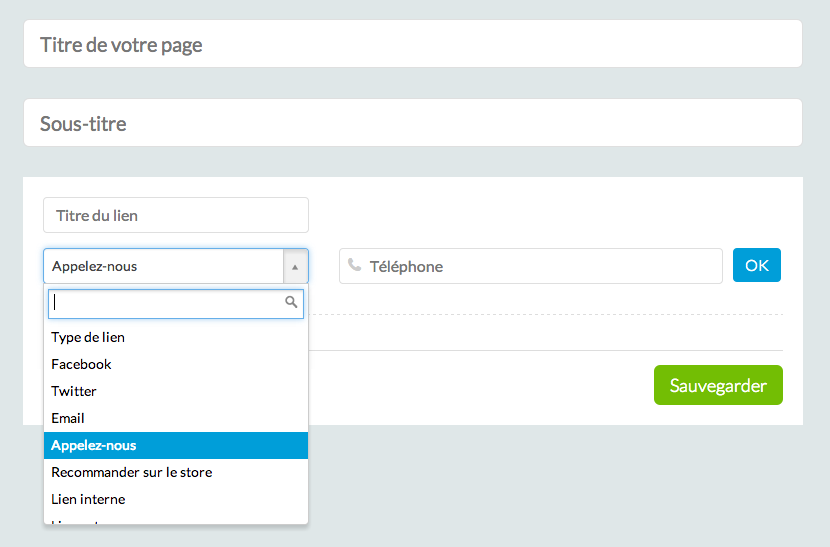The height and width of the screenshot is (547, 830).
Task: Focus the Titre de votre page field
Action: (412, 45)
